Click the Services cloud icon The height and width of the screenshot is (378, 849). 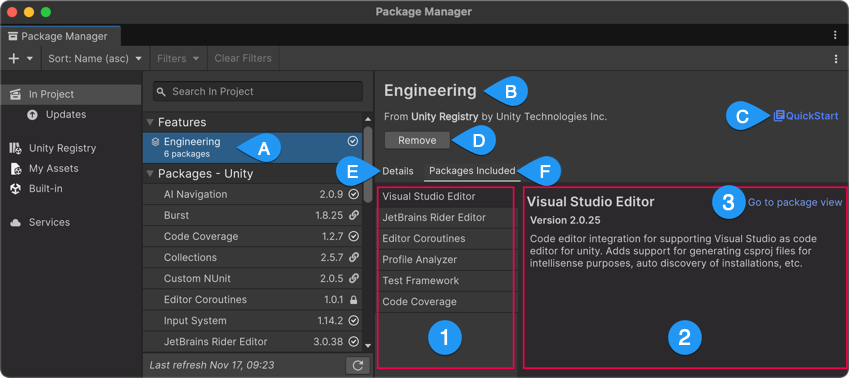[16, 222]
